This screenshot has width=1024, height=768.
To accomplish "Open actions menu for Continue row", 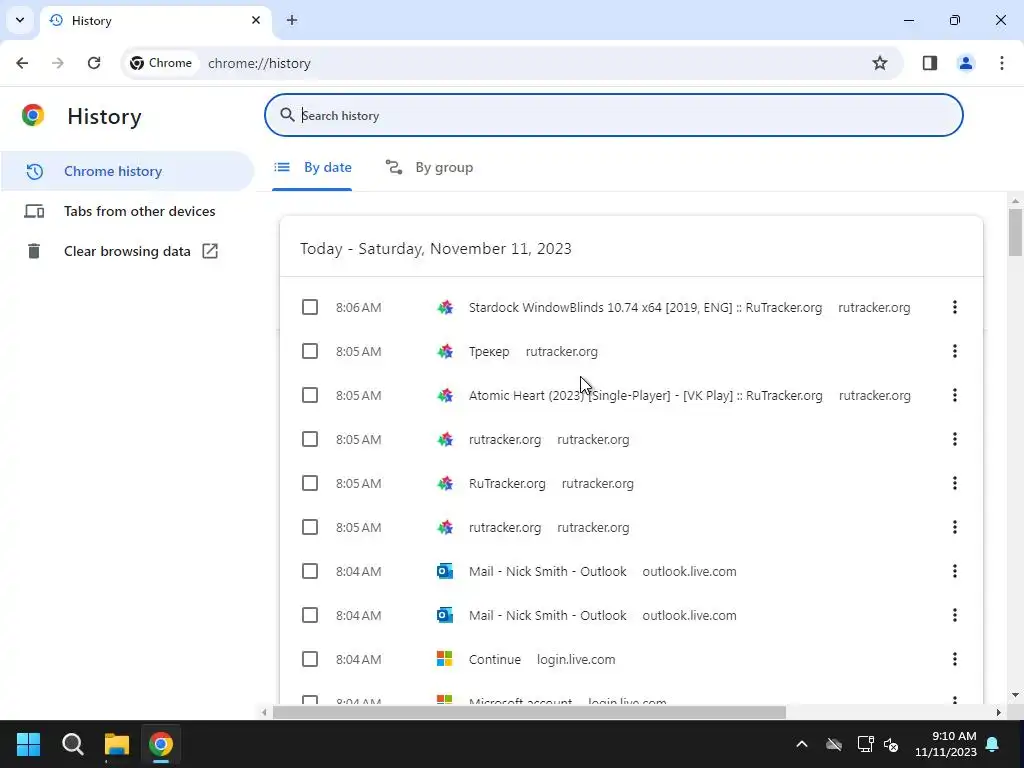I will 955,659.
